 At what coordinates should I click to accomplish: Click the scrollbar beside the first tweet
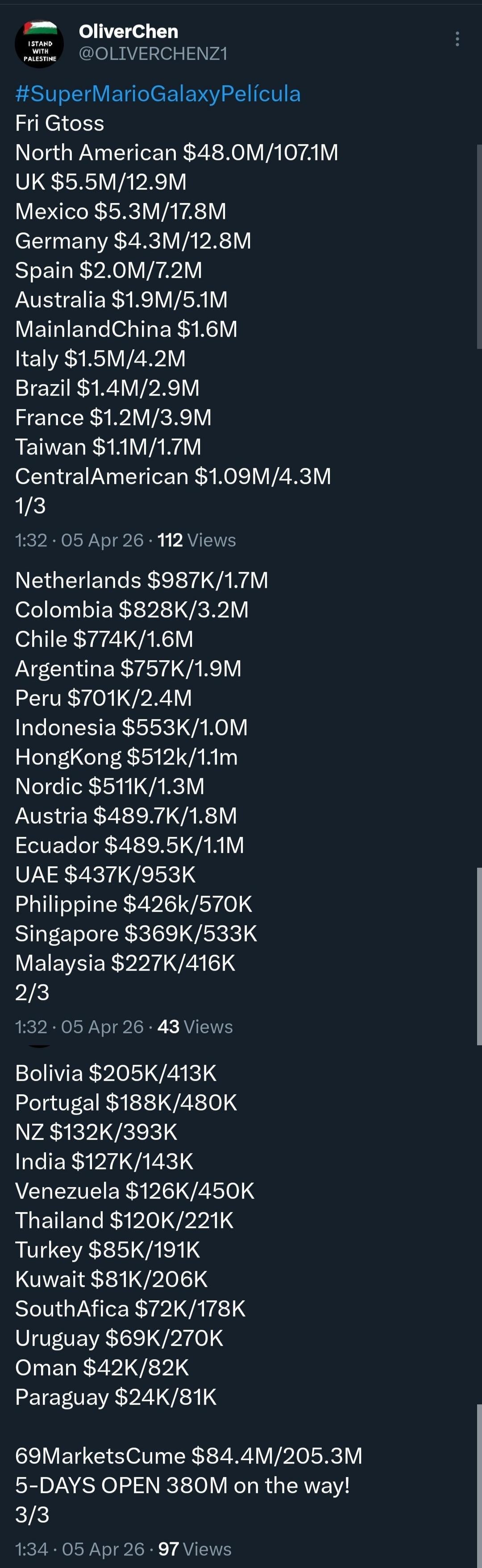coord(479,247)
